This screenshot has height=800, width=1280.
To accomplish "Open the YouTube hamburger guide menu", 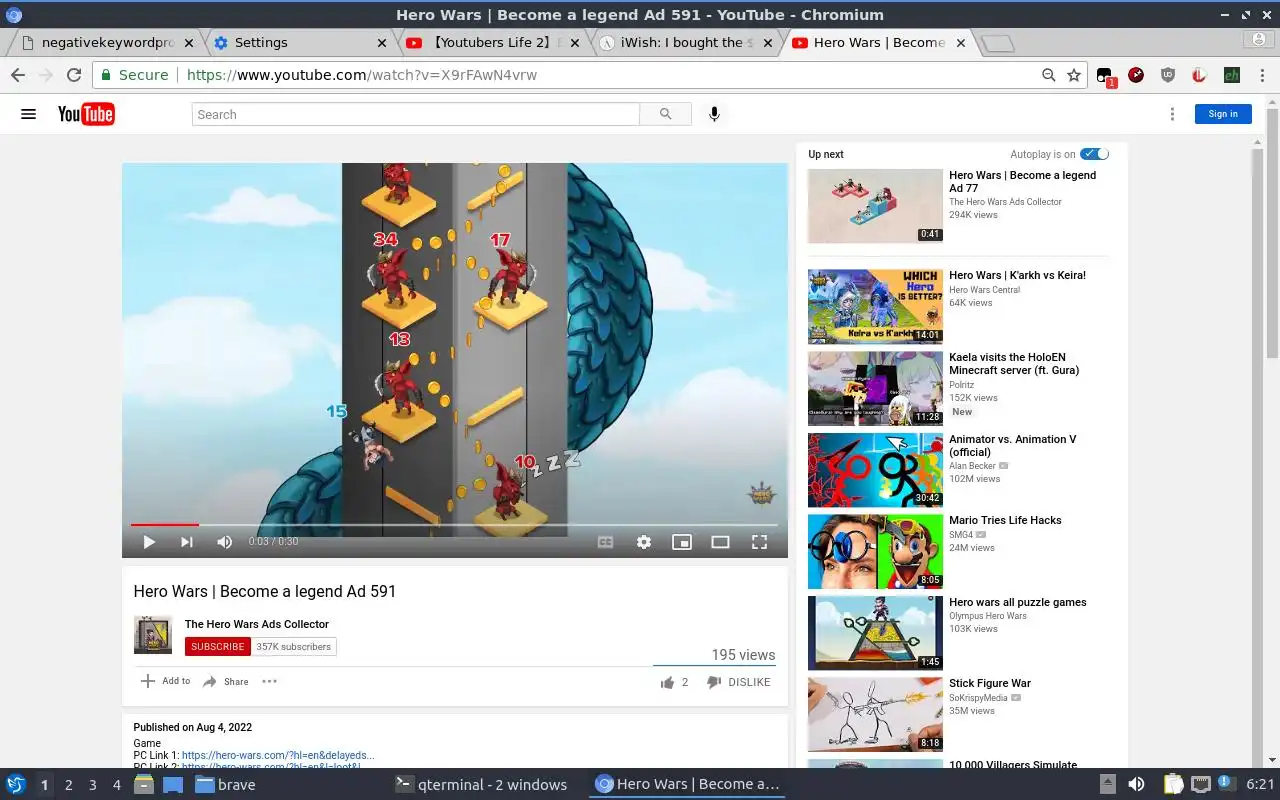I will coord(28,114).
